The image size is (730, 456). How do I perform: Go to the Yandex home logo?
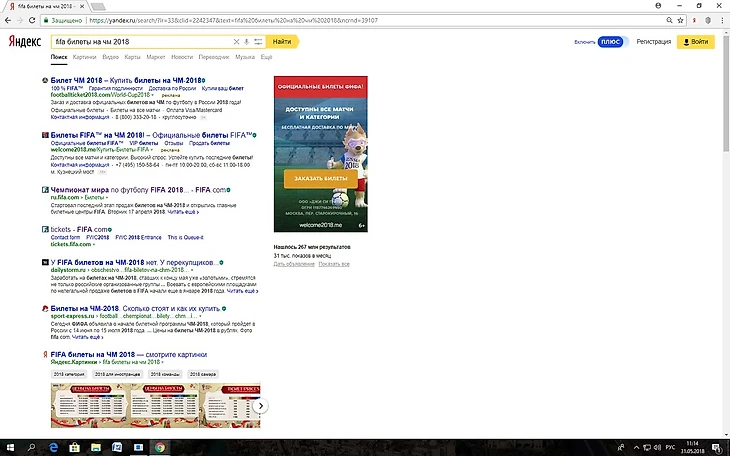click(25, 41)
